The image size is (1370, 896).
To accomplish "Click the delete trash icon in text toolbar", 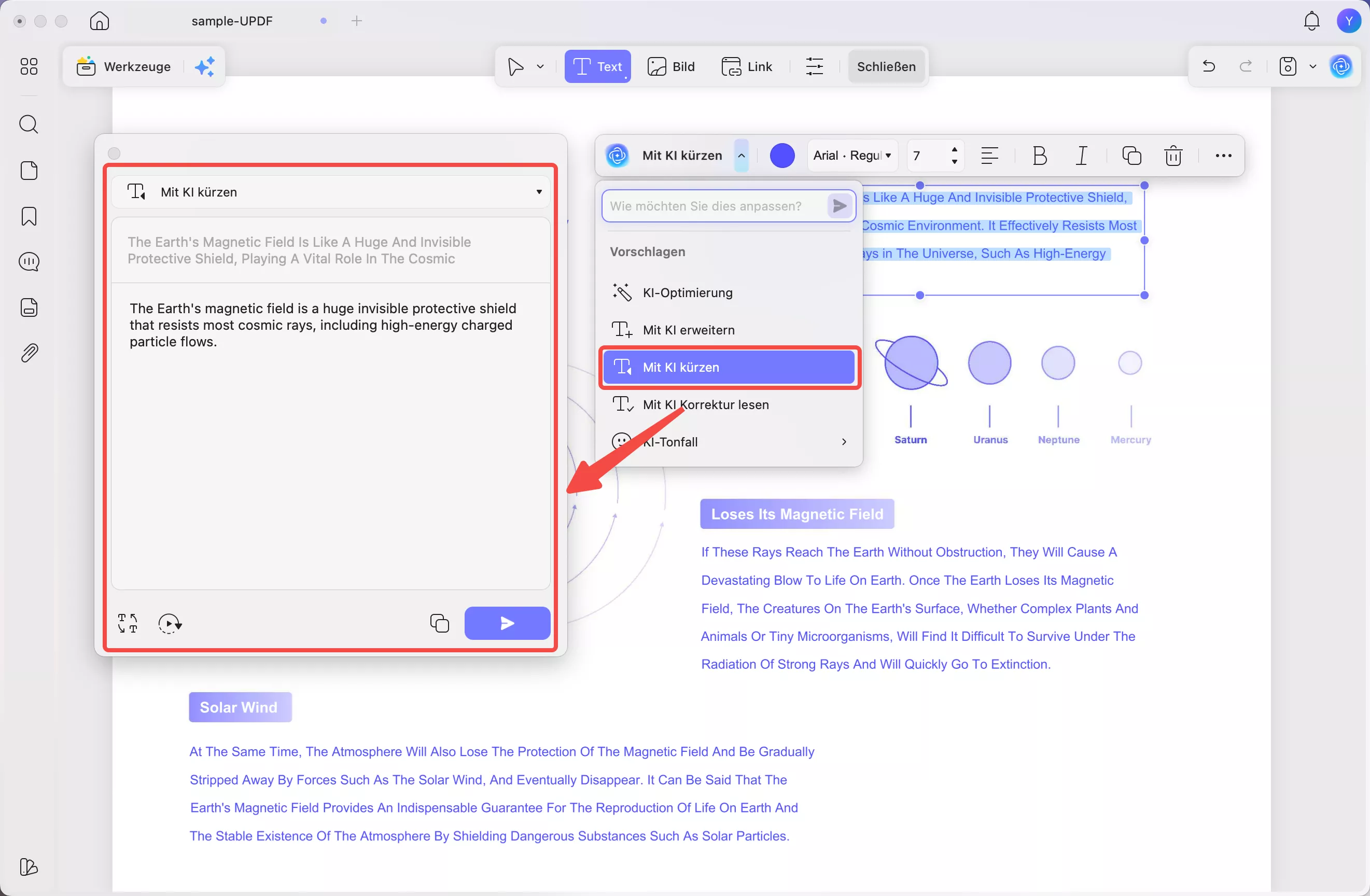I will (x=1172, y=156).
